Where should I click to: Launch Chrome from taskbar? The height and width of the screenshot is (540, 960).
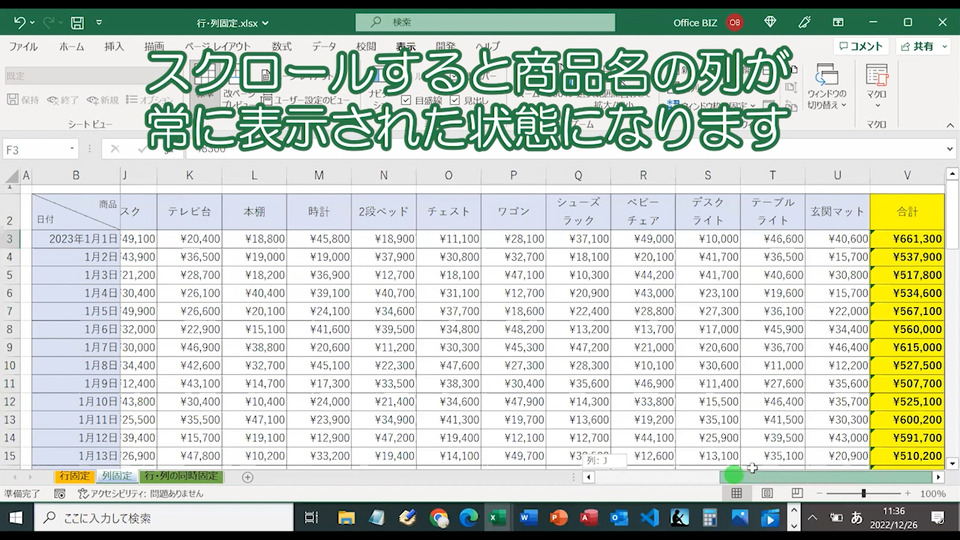[438, 518]
